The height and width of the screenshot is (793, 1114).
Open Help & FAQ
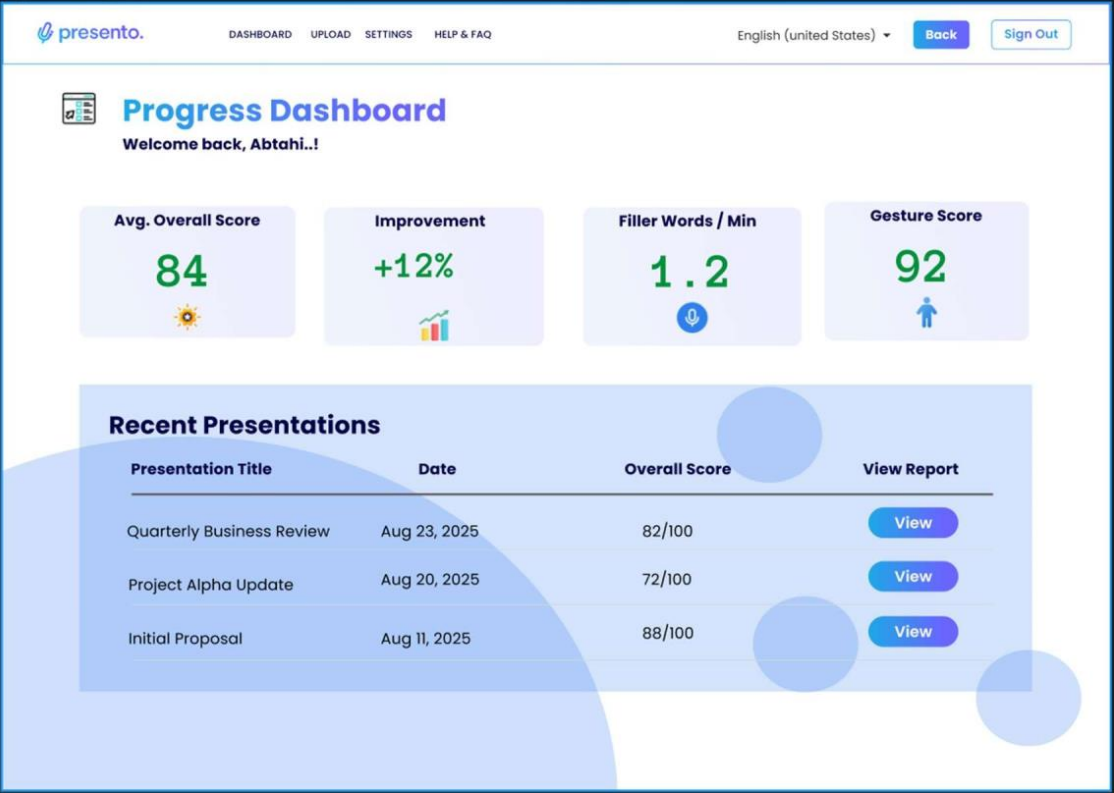pyautogui.click(x=462, y=34)
